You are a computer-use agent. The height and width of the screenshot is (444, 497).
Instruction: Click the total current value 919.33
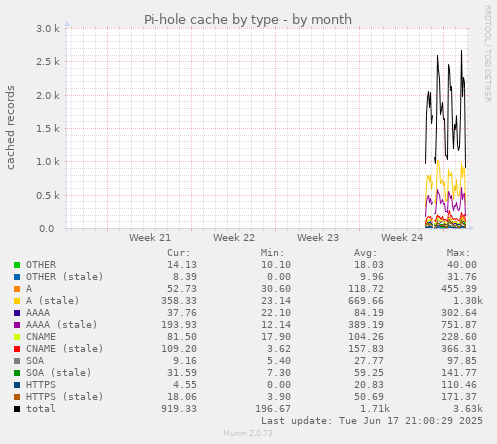[179, 409]
